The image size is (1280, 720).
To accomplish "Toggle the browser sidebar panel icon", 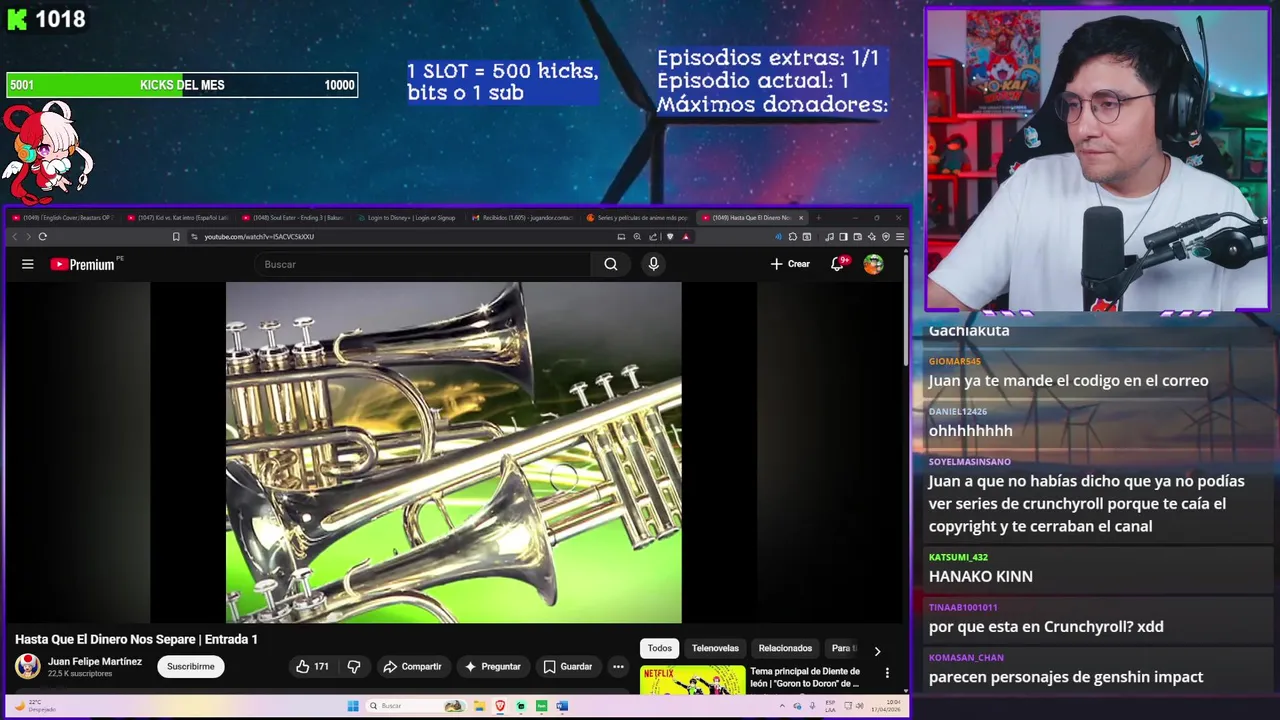I will pos(843,237).
